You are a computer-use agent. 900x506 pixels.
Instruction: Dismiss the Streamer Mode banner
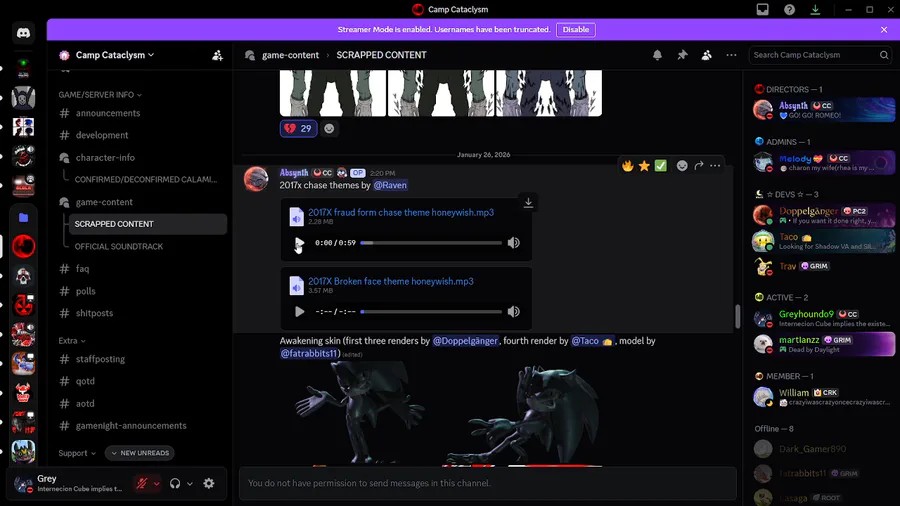coord(884,30)
